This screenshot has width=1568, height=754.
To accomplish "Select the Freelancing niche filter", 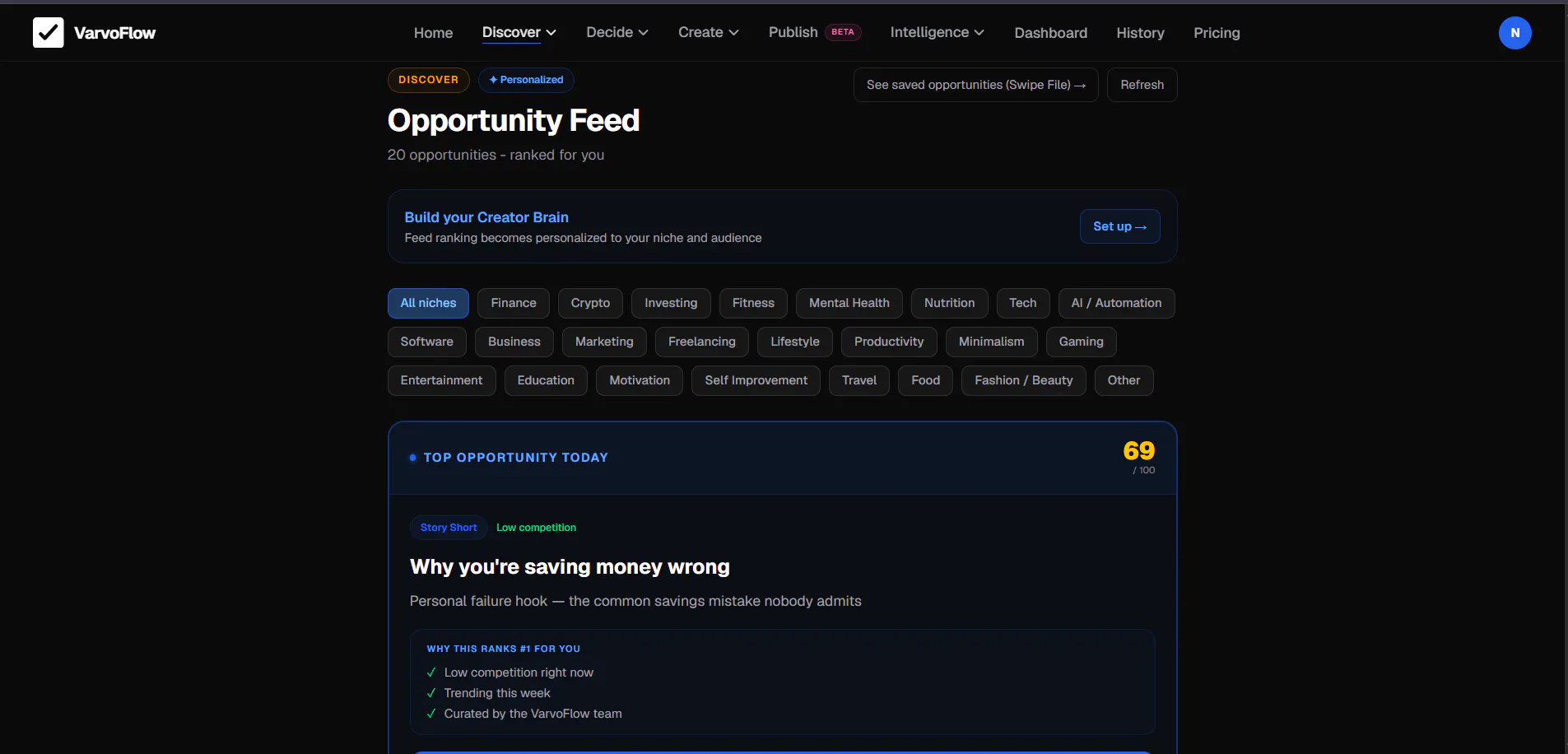I will pos(701,342).
